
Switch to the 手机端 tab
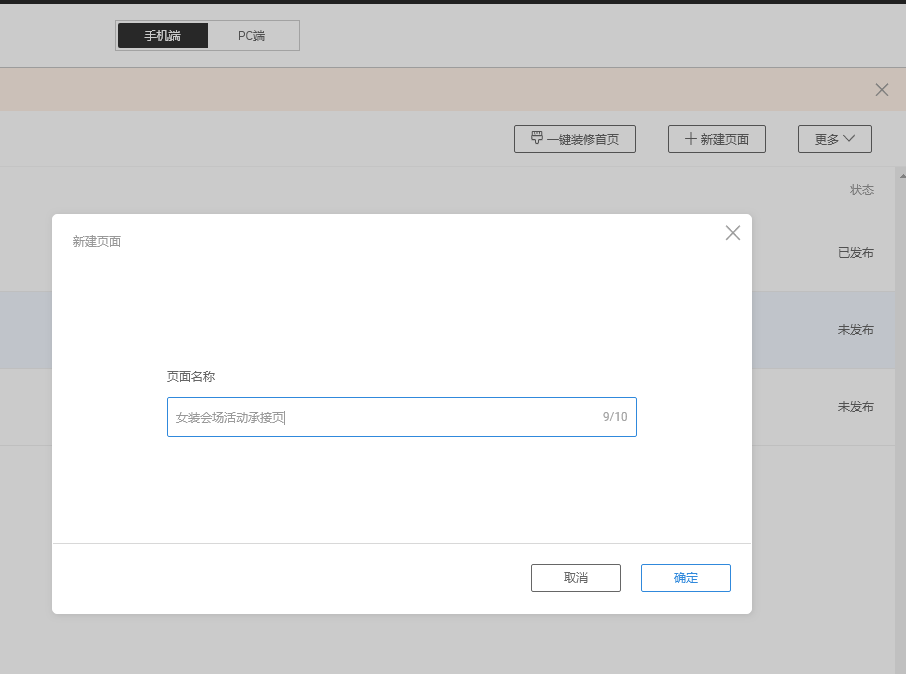click(162, 36)
